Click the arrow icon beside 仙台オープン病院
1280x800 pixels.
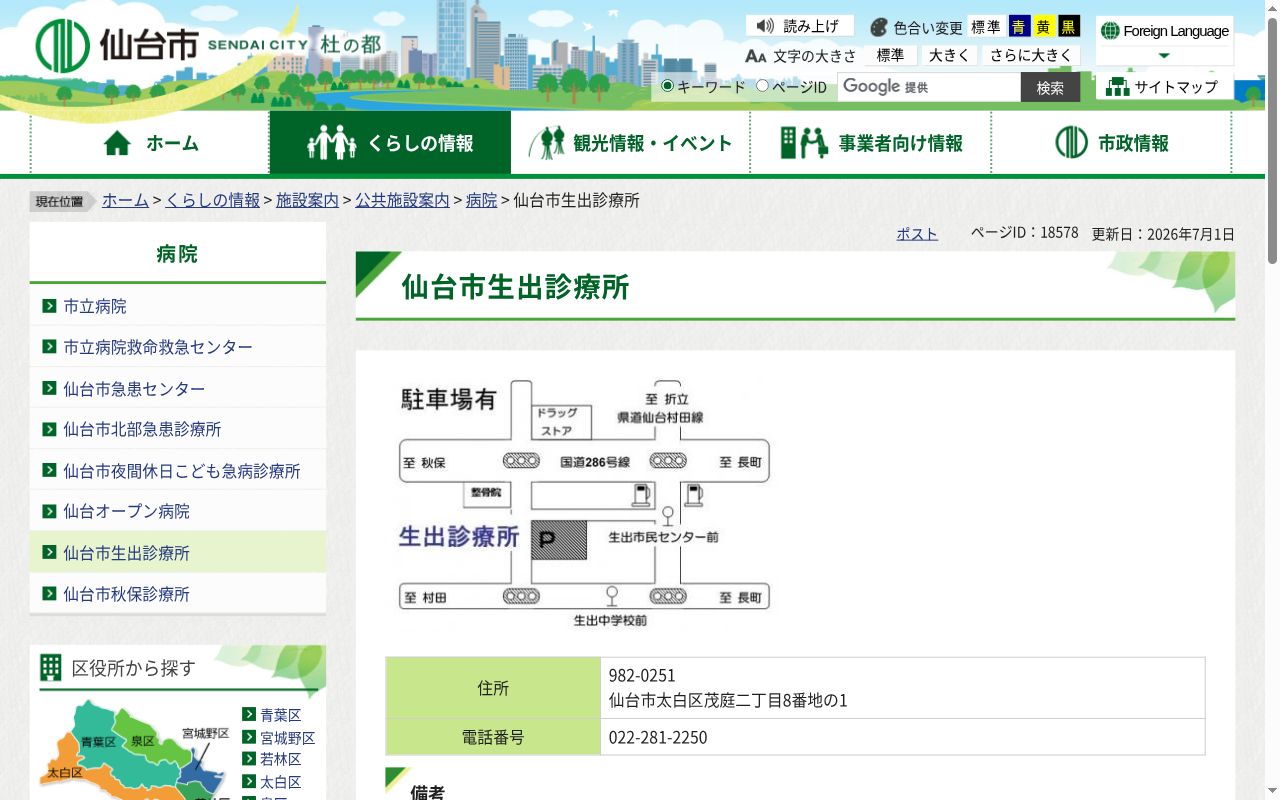(x=49, y=511)
